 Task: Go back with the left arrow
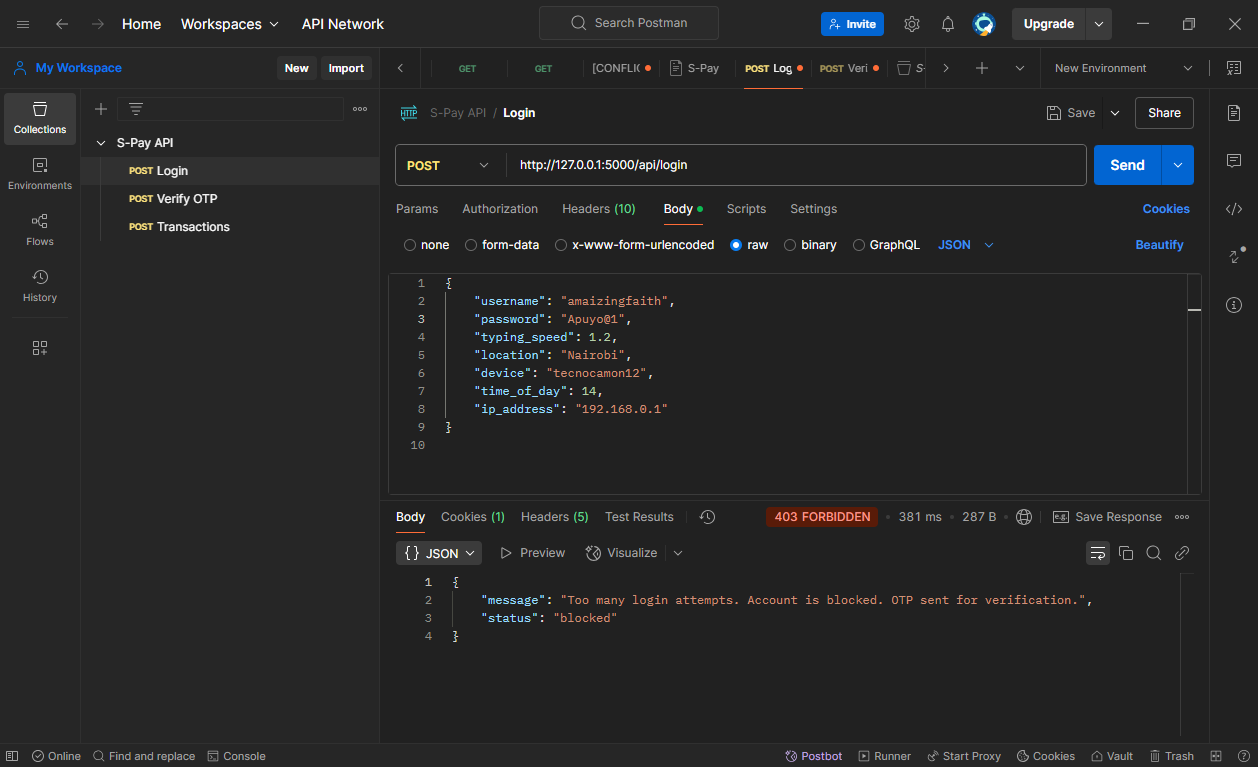pos(62,24)
